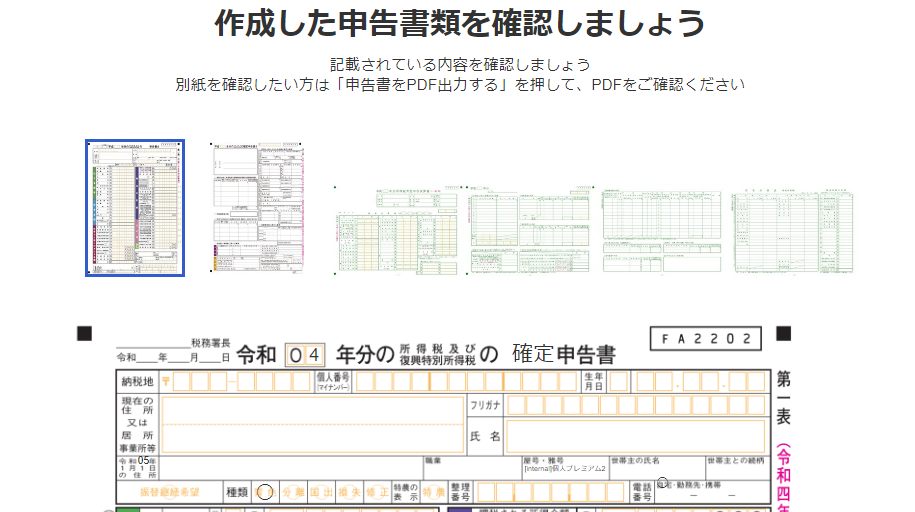This screenshot has width=915, height=512.
Task: Click the 個人番号 (マイナンバー) label
Action: tap(333, 382)
